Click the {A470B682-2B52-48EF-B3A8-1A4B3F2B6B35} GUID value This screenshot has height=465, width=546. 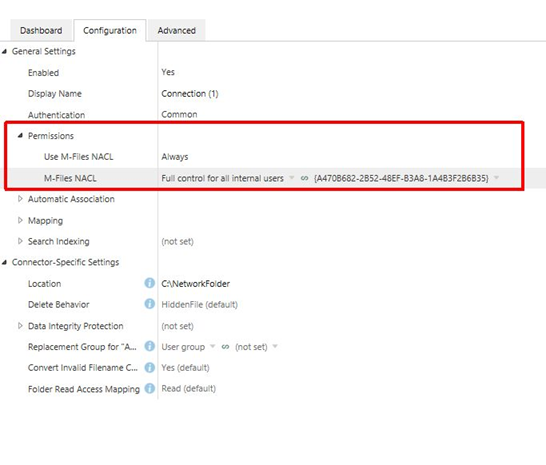[x=401, y=178]
